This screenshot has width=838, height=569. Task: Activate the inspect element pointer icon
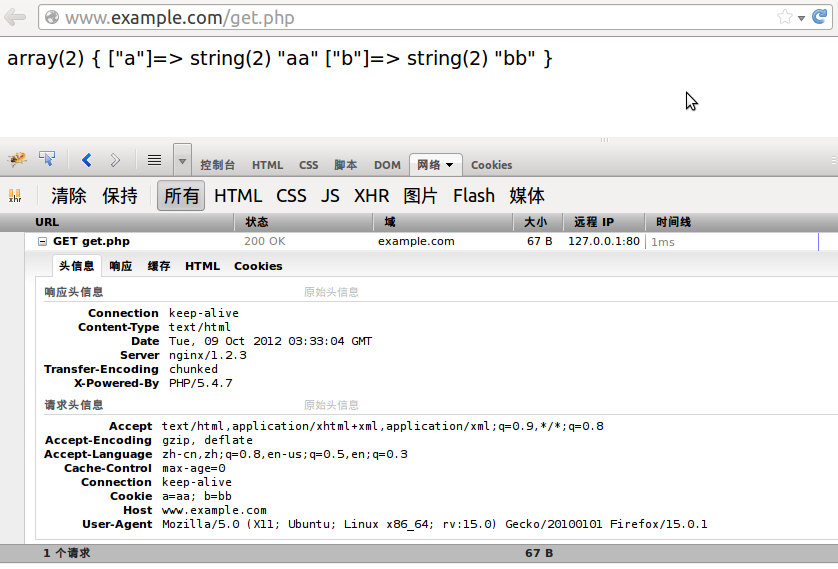pyautogui.click(x=48, y=159)
